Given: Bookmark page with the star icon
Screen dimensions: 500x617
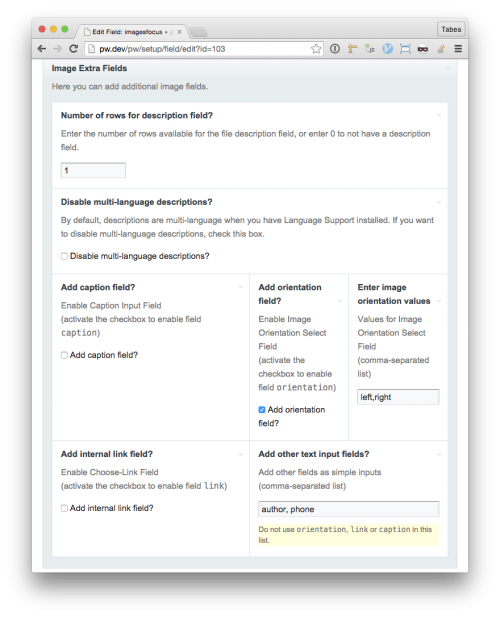Looking at the screenshot, I should point(315,49).
